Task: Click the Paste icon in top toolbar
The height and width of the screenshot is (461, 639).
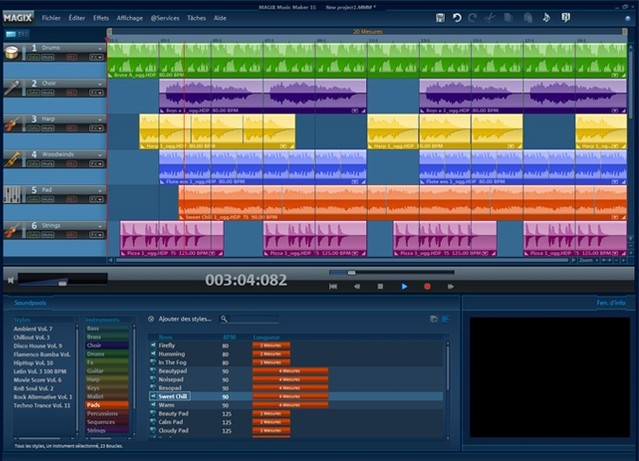Action: (x=528, y=18)
